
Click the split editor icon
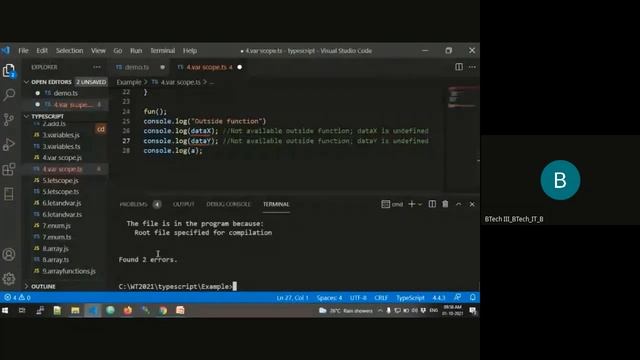pos(459,67)
